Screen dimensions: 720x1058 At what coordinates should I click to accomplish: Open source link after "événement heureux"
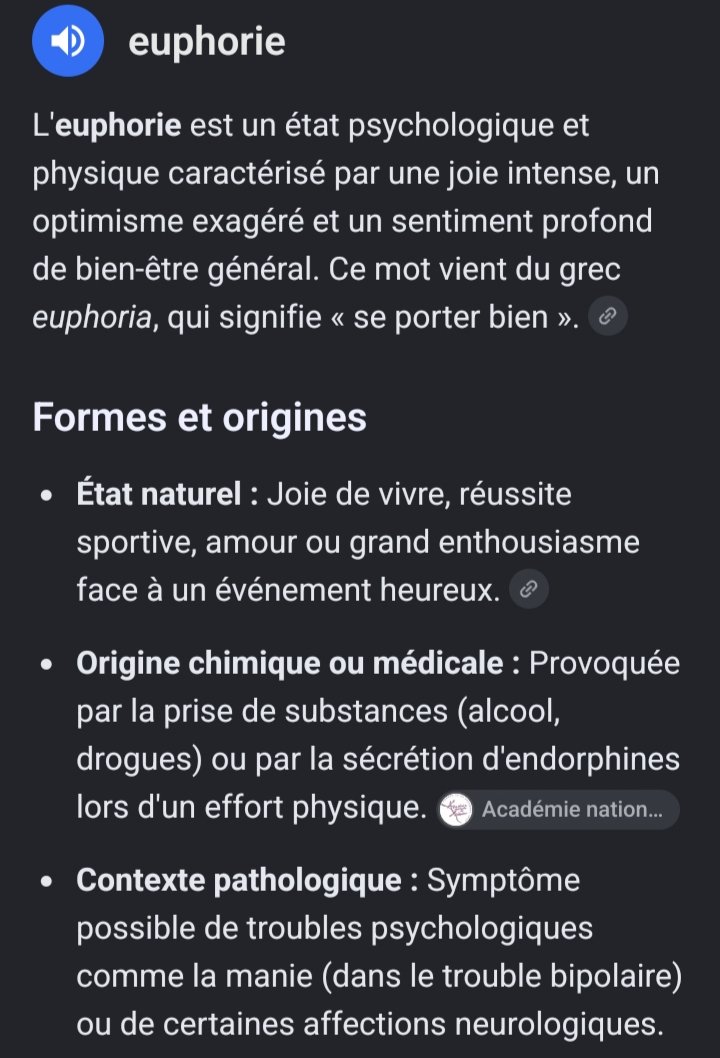pos(528,589)
